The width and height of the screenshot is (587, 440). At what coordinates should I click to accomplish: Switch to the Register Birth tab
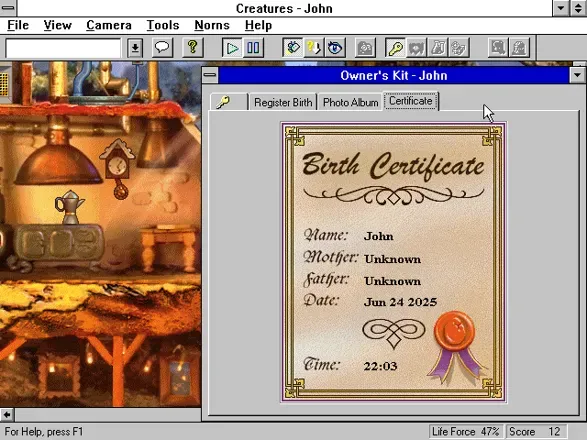[x=283, y=102]
